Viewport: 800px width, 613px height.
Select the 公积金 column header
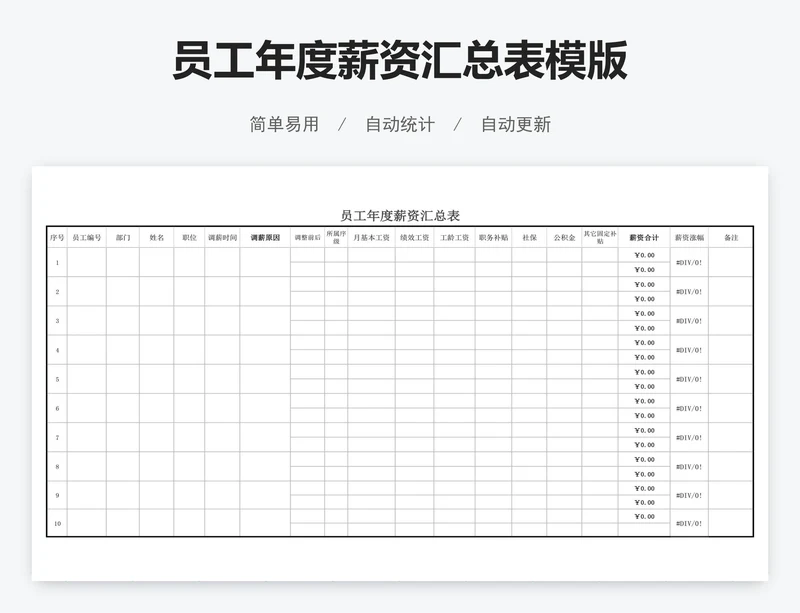[564, 238]
